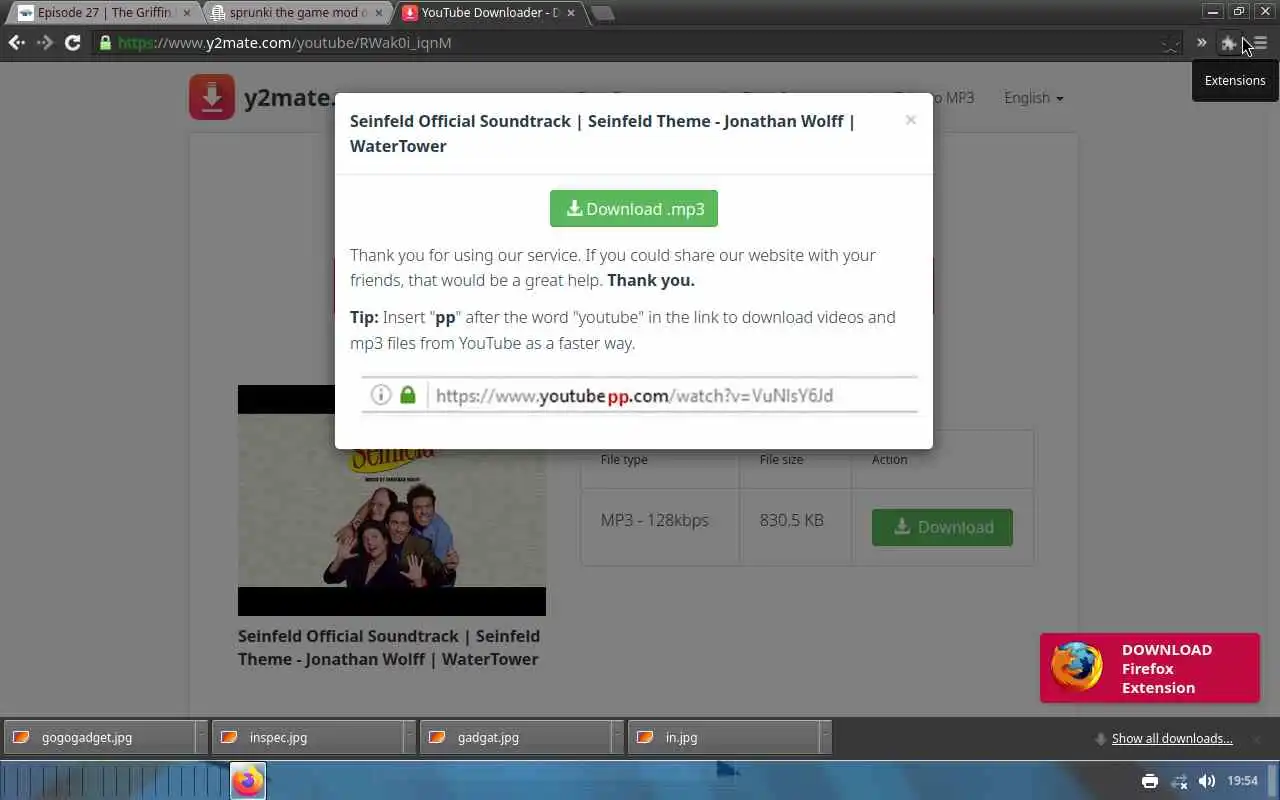Image resolution: width=1280 pixels, height=800 pixels.
Task: Click the File size column header
Action: [781, 459]
